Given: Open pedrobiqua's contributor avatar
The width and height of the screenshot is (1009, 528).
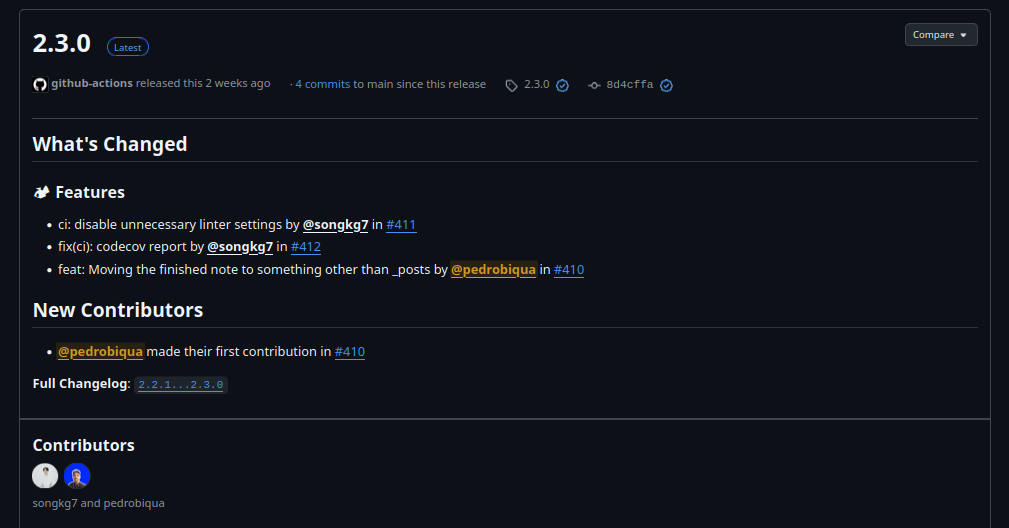Looking at the screenshot, I should tap(77, 476).
